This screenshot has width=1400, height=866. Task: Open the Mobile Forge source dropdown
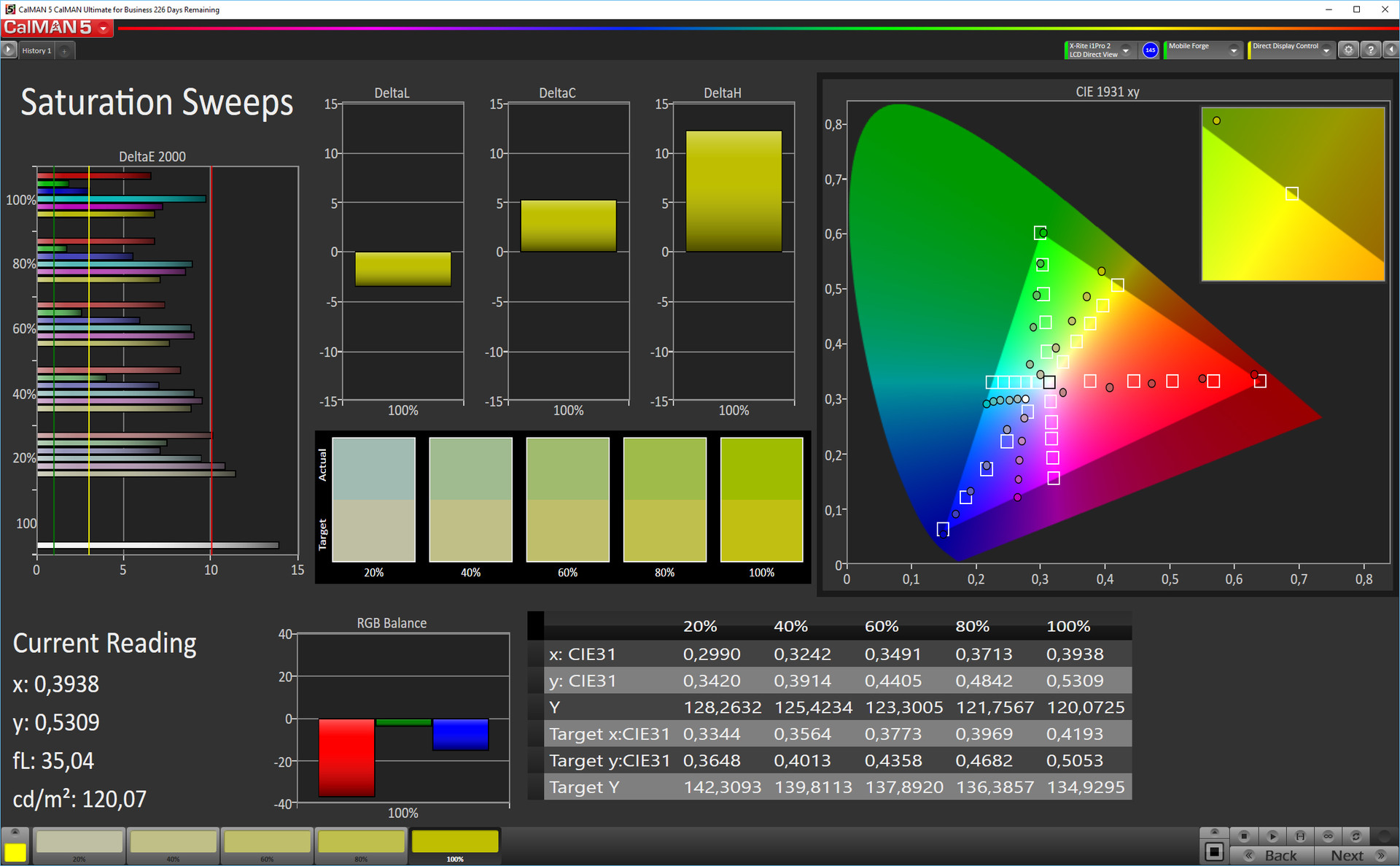pyautogui.click(x=1233, y=50)
